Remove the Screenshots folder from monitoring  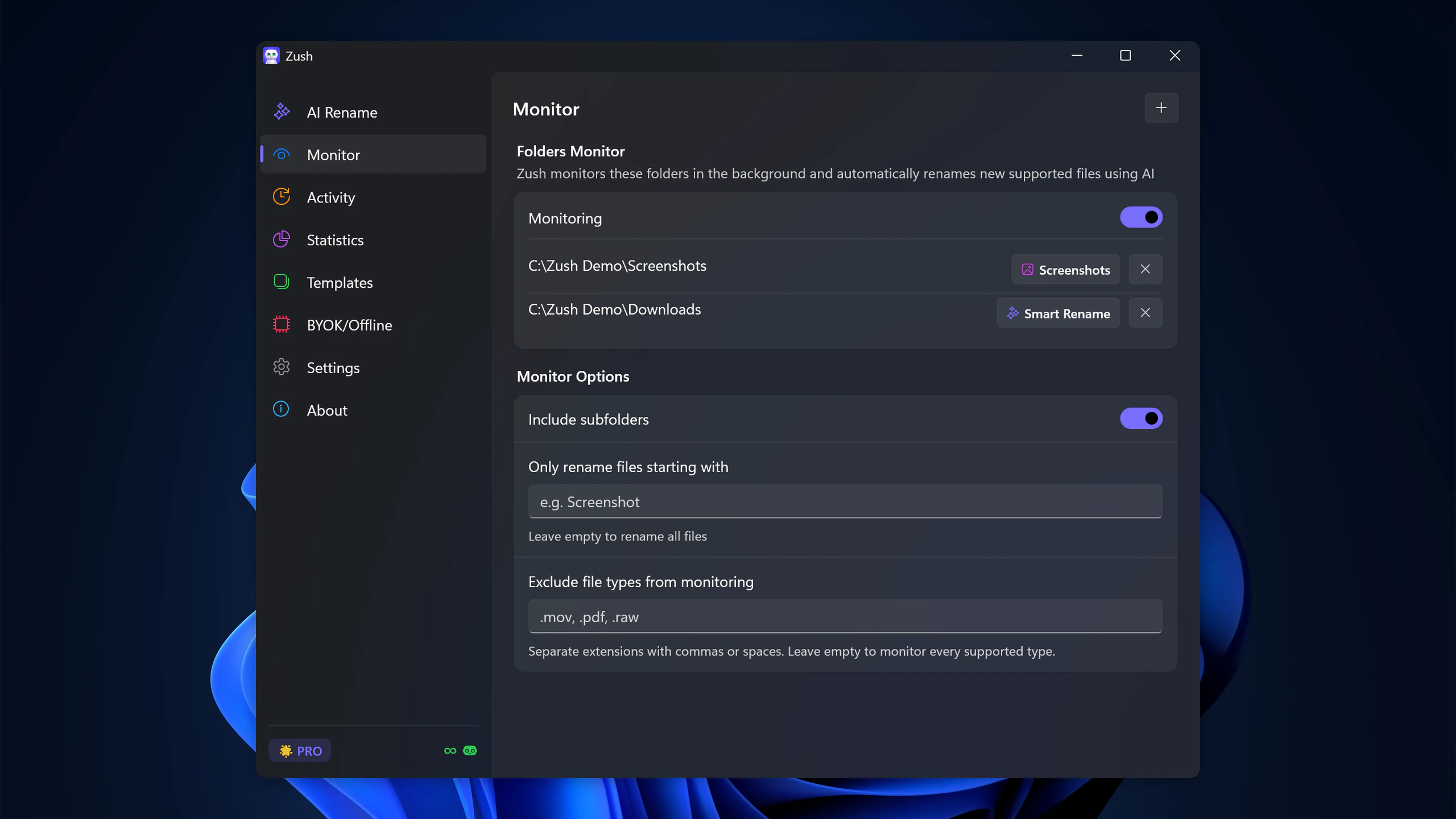pos(1145,269)
